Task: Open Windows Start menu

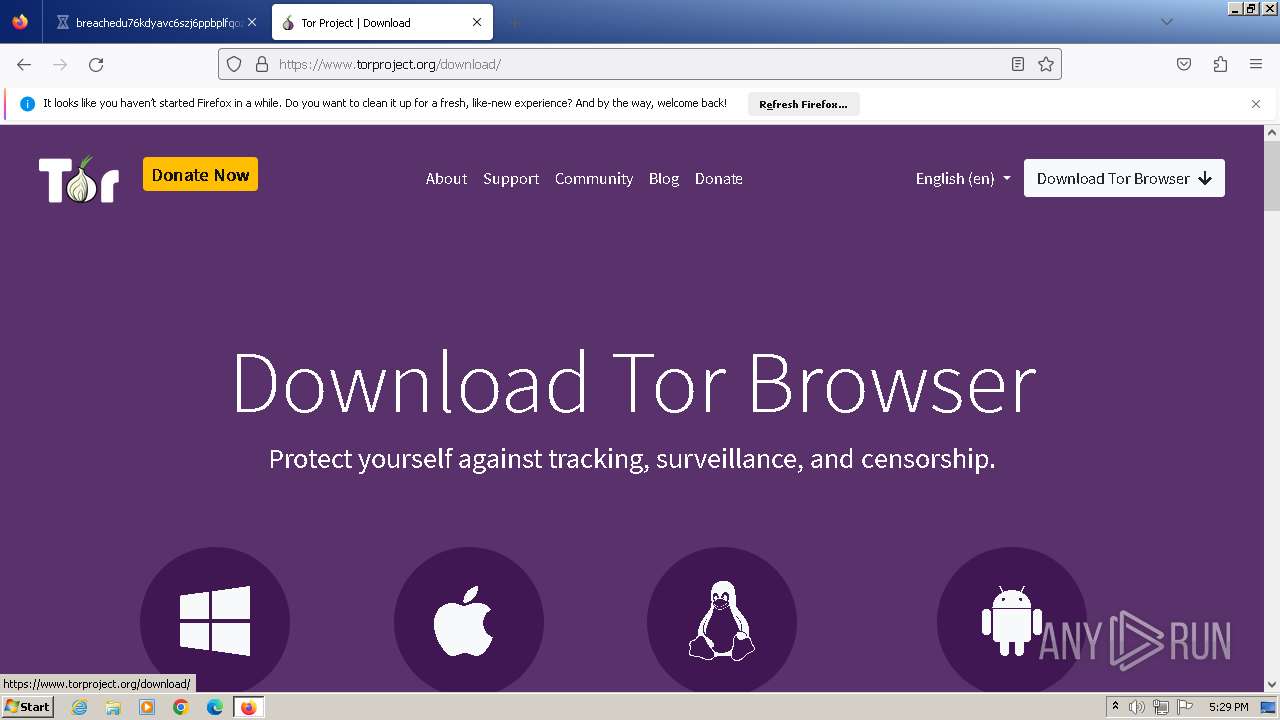Action: click(27, 707)
